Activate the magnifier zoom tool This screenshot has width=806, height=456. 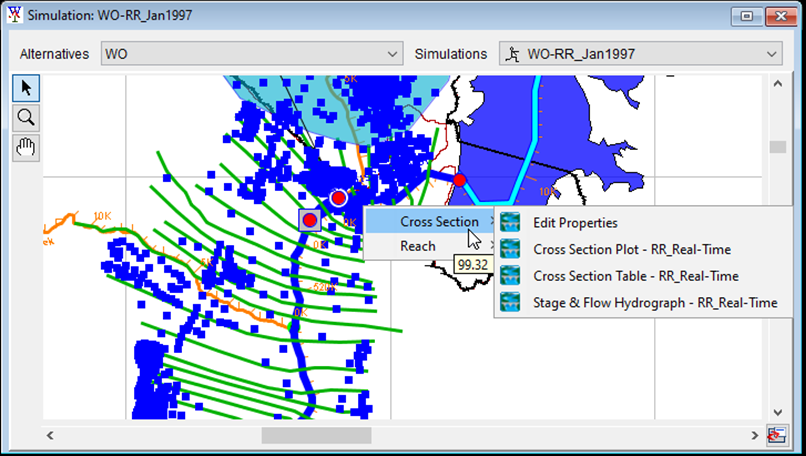tap(26, 118)
